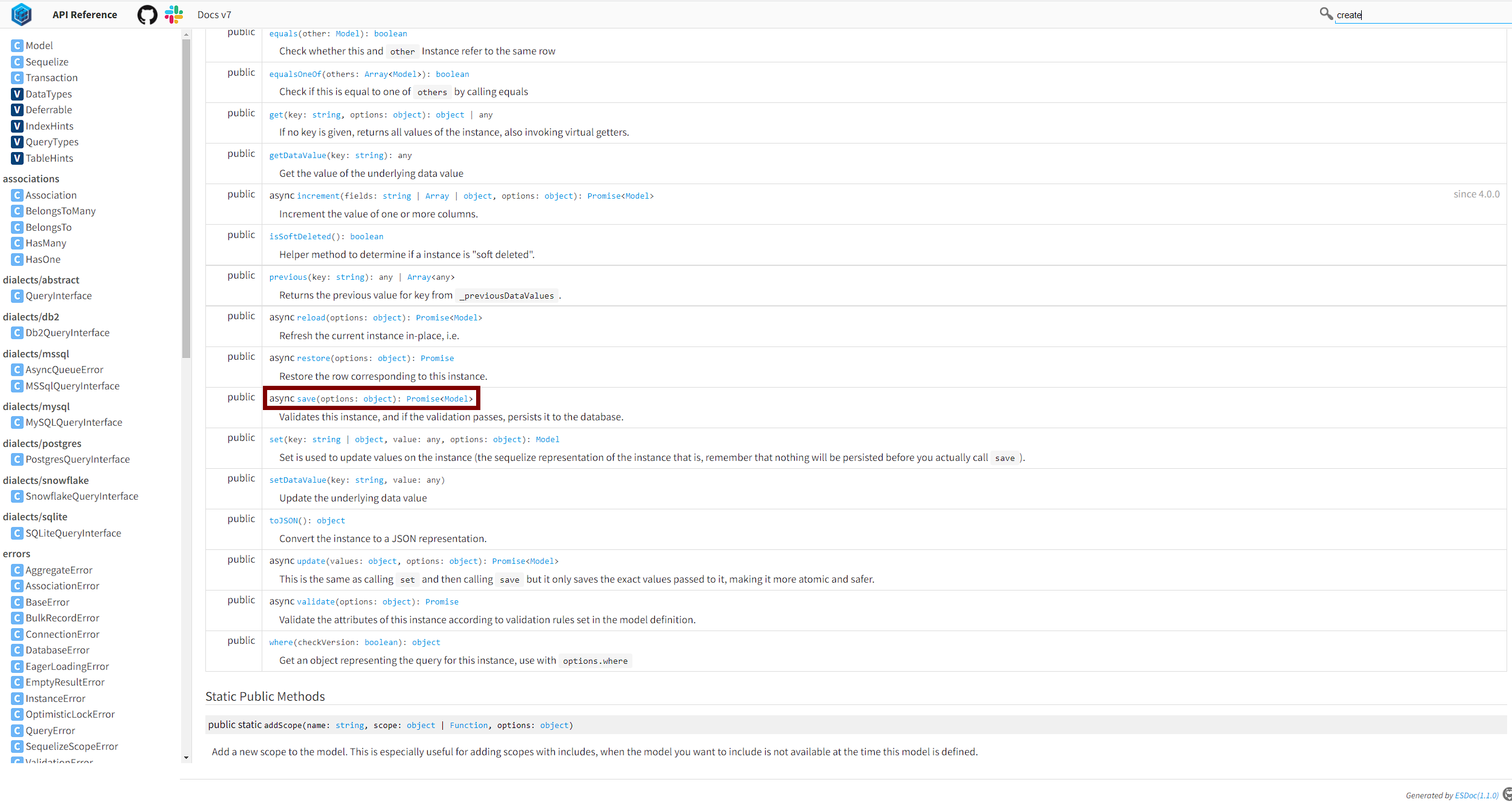Click the class icon beside SQLiteQueryInterface
Screen dimensions: 1512x811
(x=18, y=533)
